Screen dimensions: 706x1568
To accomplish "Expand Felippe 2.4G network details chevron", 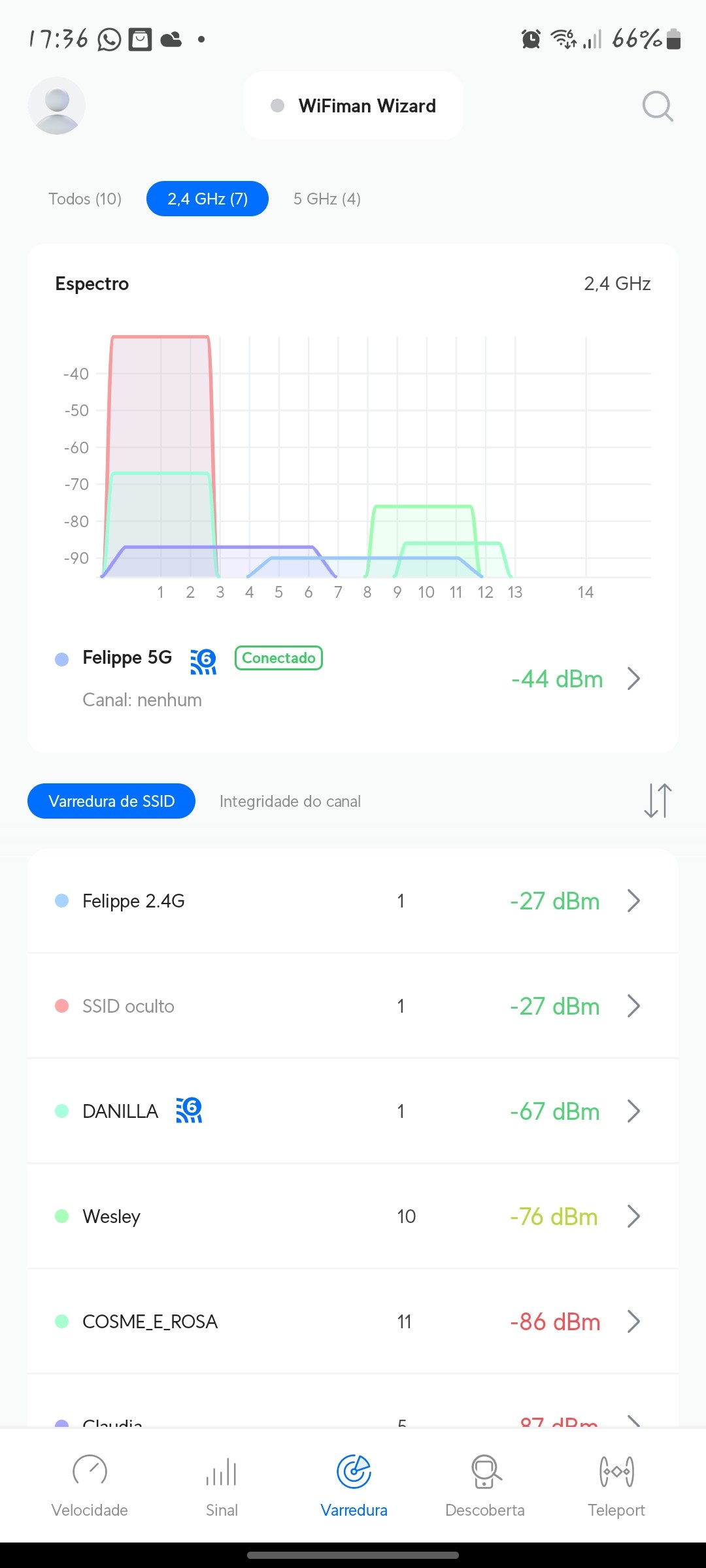I will pos(633,901).
